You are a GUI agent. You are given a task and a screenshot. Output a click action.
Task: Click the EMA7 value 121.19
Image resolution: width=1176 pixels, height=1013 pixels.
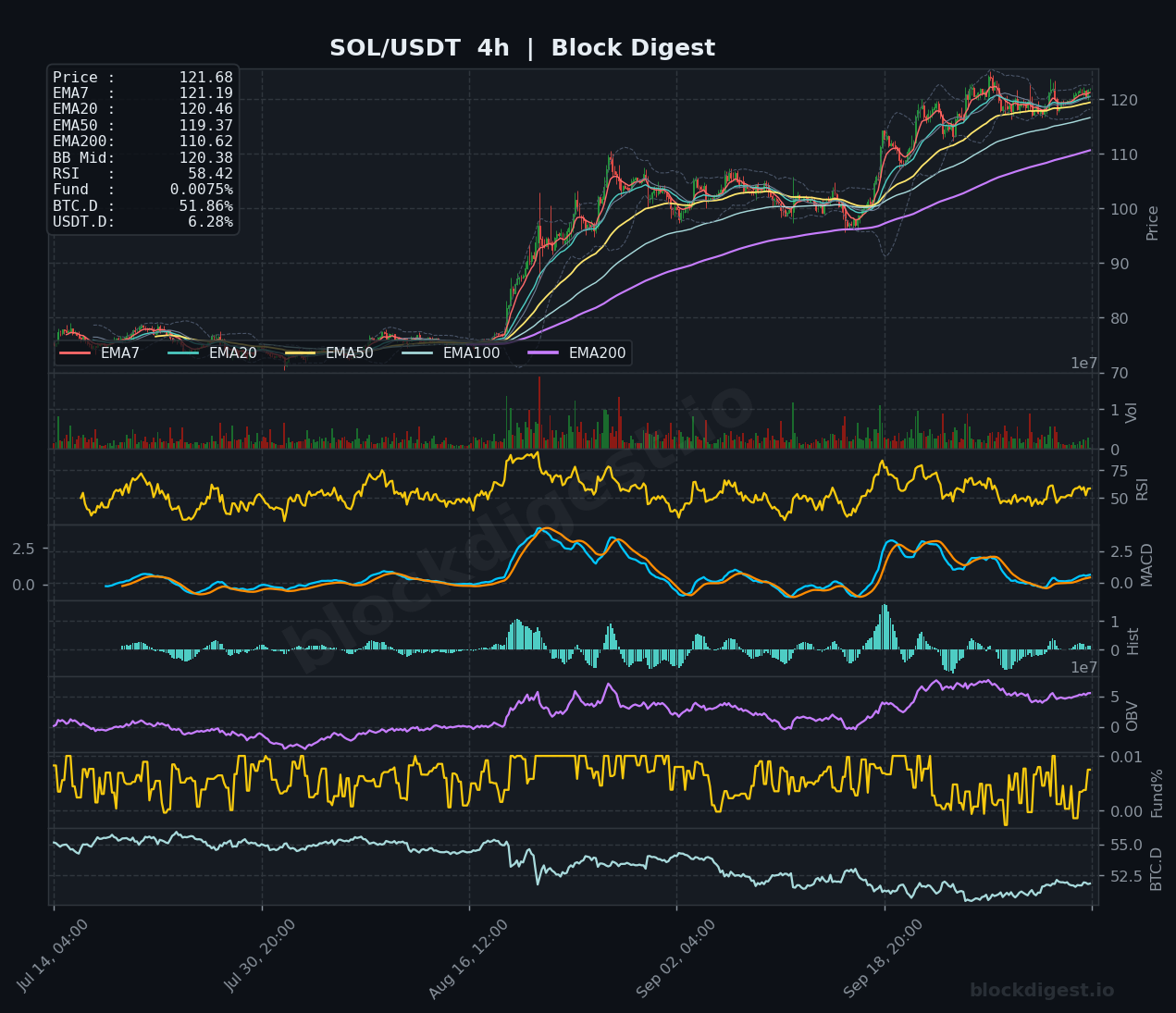(205, 93)
